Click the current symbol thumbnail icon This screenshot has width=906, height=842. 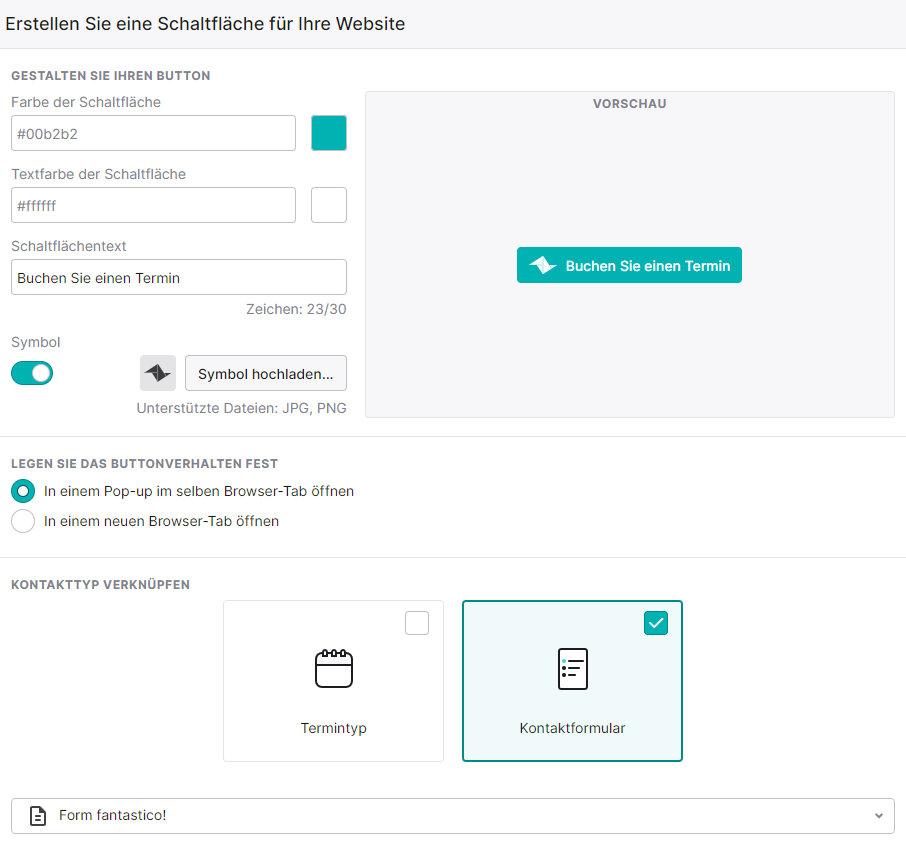158,373
